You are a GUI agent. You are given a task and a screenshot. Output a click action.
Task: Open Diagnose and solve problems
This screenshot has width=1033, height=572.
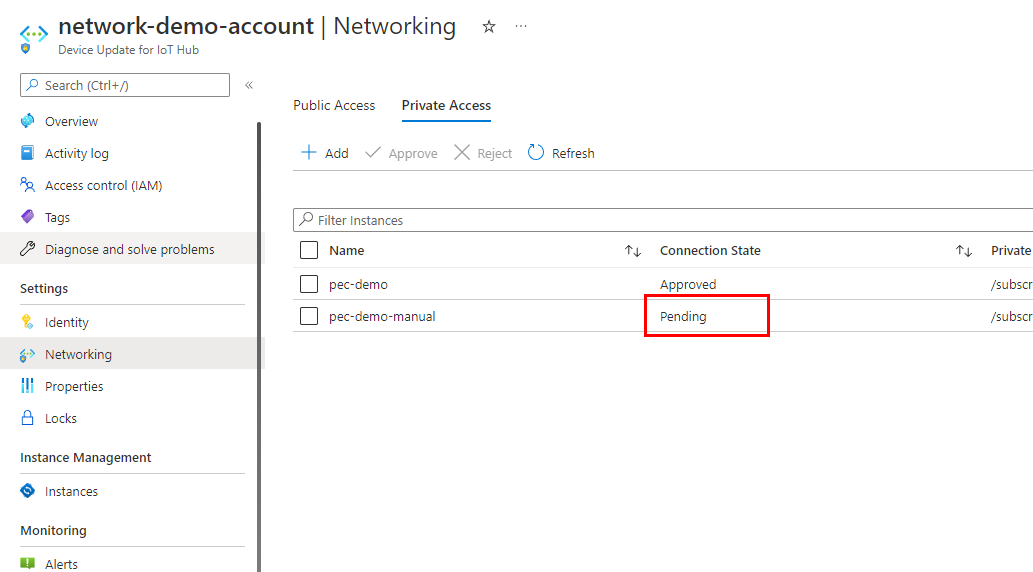point(129,249)
